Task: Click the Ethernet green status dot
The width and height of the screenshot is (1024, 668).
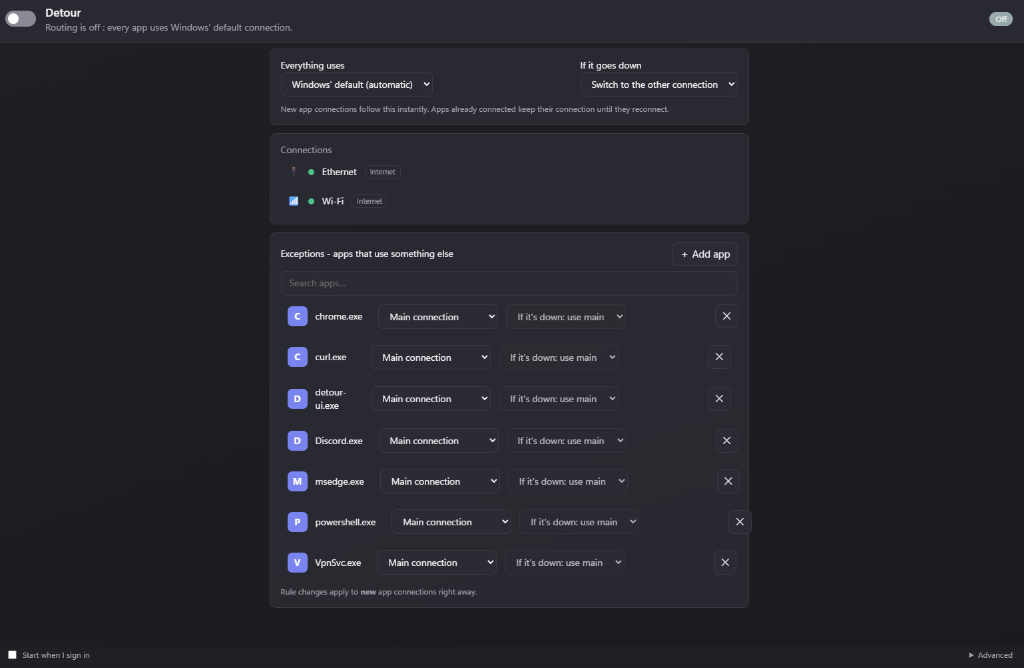Action: coord(311,172)
